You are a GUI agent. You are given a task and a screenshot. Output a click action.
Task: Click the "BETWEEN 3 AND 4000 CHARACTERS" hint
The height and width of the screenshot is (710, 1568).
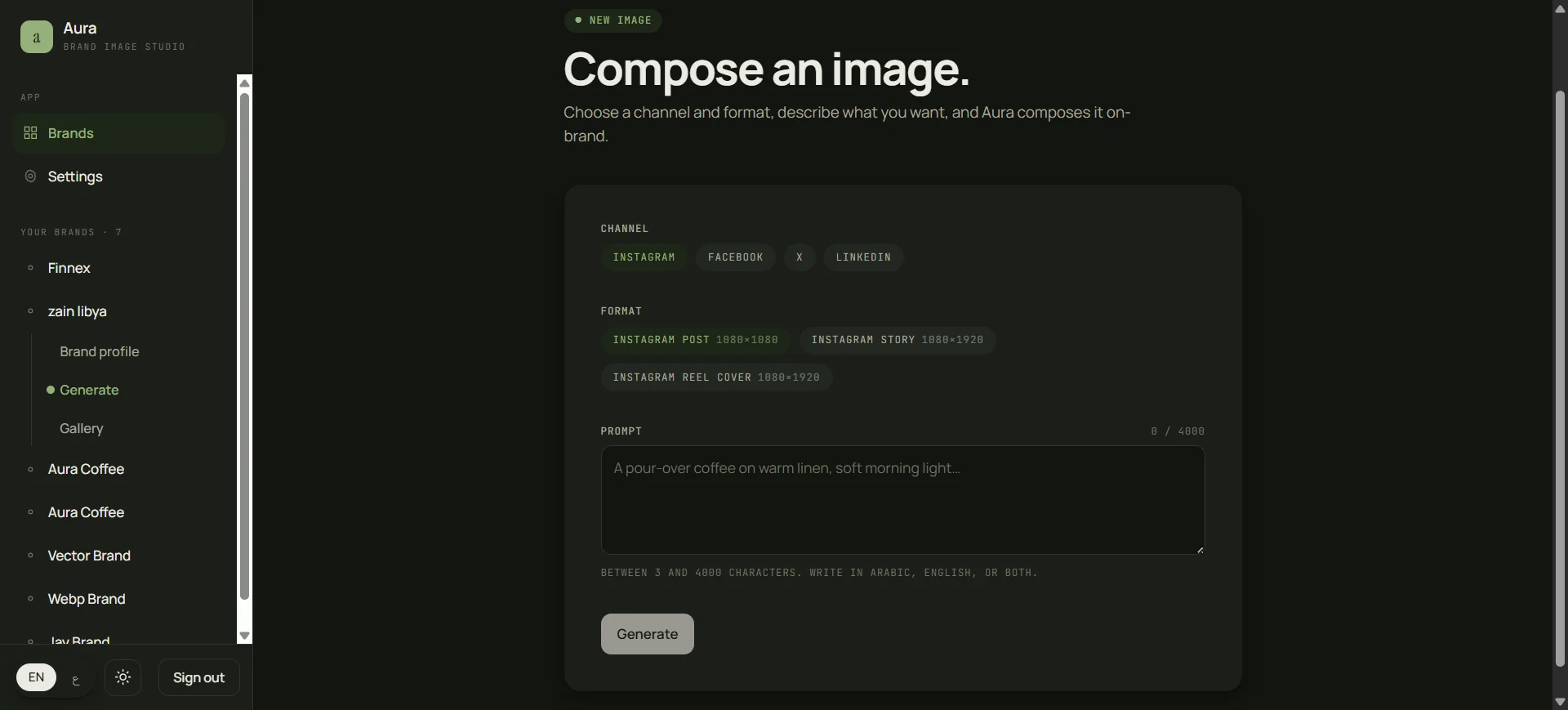[x=819, y=573]
